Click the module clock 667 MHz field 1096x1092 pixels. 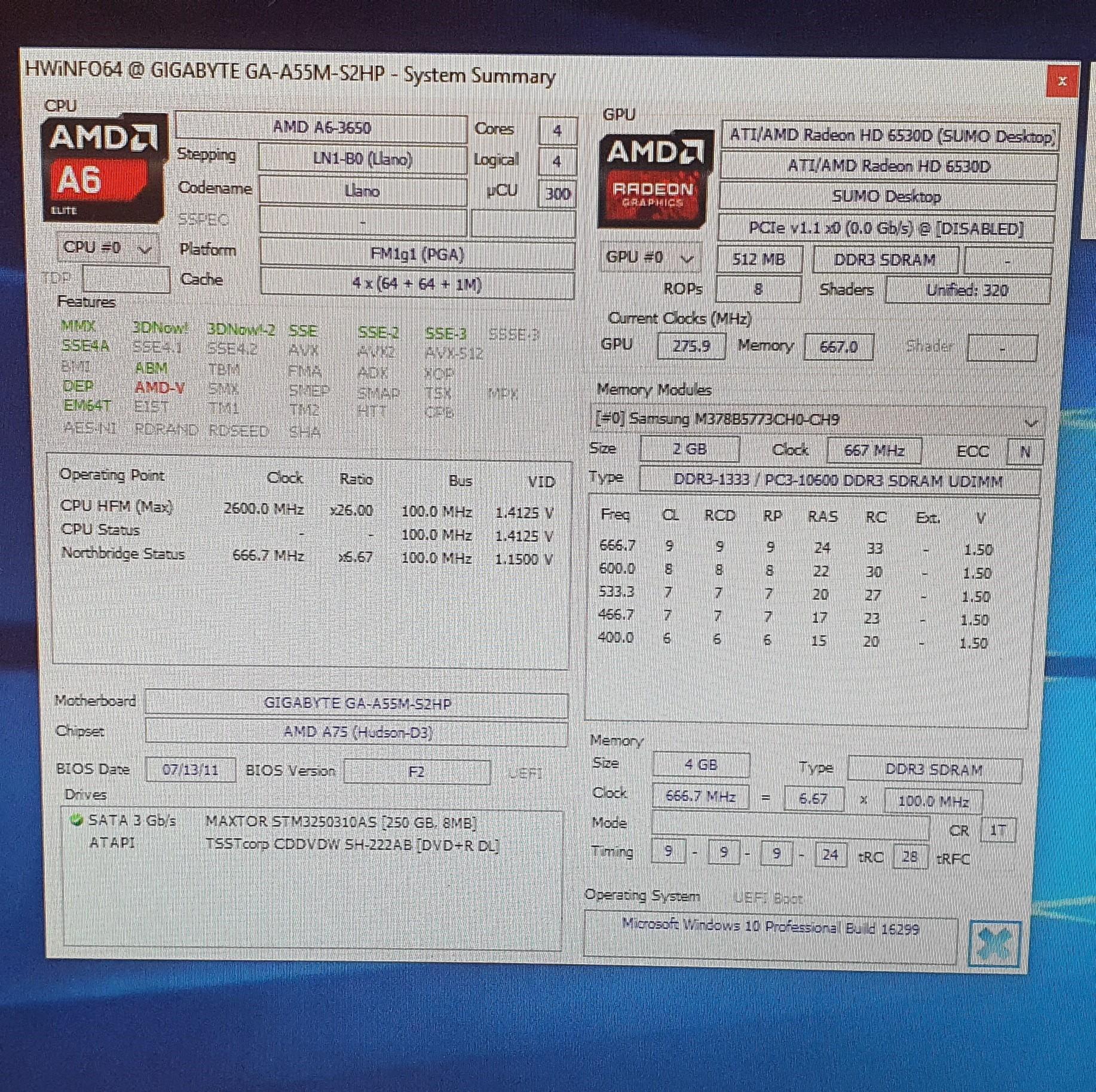coord(874,450)
